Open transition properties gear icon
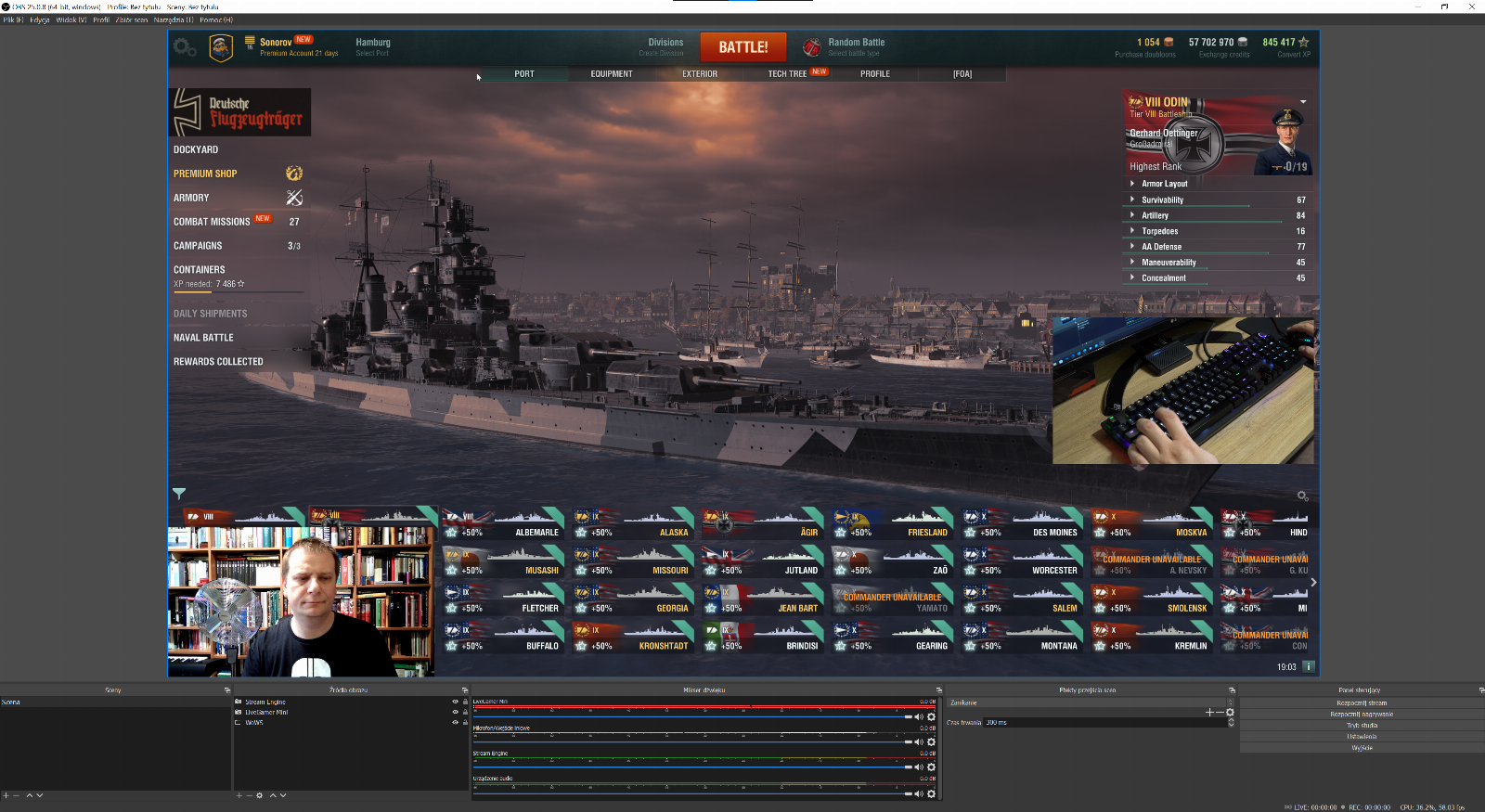This screenshot has height=812, width=1485. (1230, 712)
